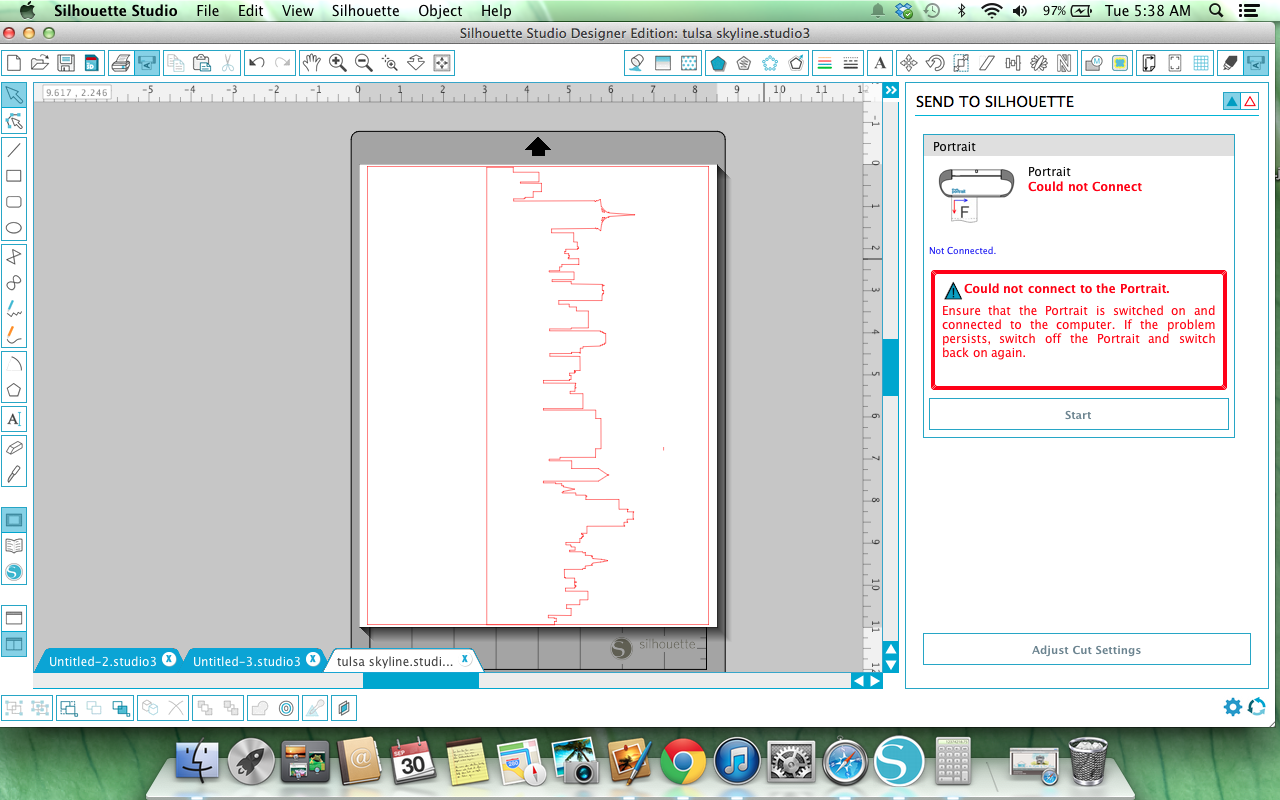
Task: Open the Cut Settings blade icon
Action: click(1230, 63)
